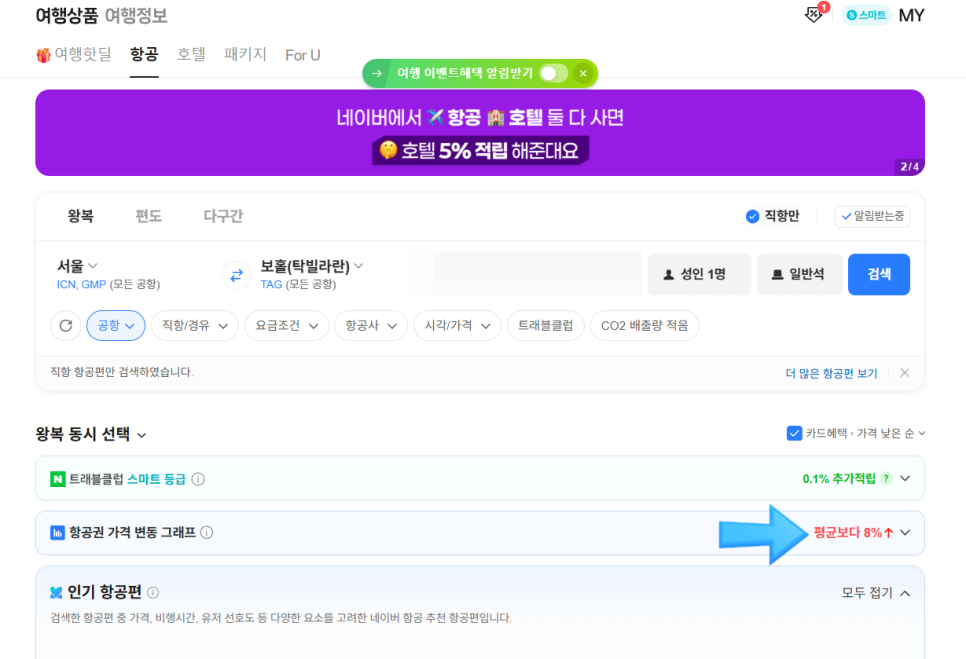Select the 편도 trip type
This screenshot has height=659, width=966.
click(x=148, y=216)
